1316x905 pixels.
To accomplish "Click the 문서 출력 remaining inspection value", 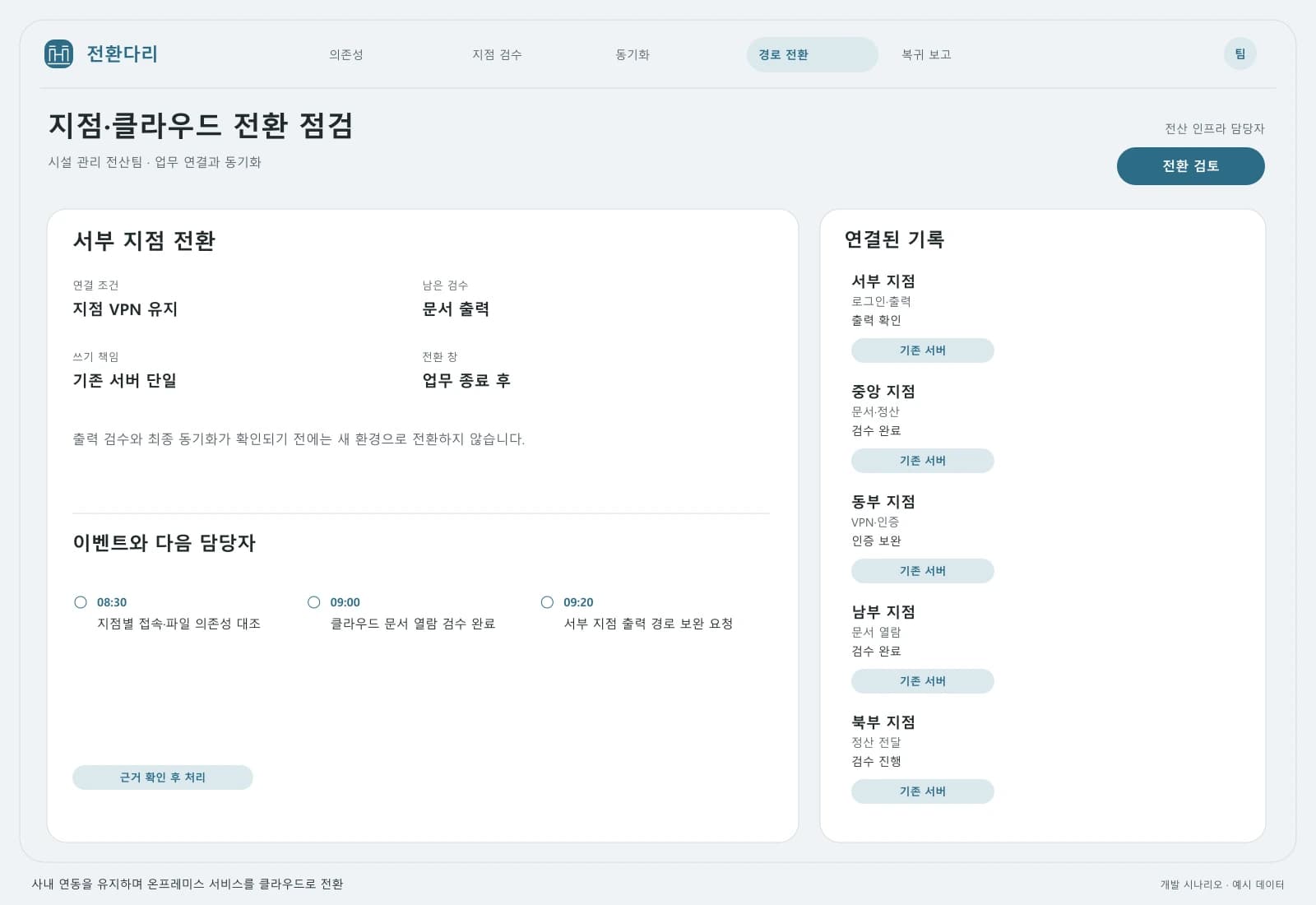I will click(456, 309).
